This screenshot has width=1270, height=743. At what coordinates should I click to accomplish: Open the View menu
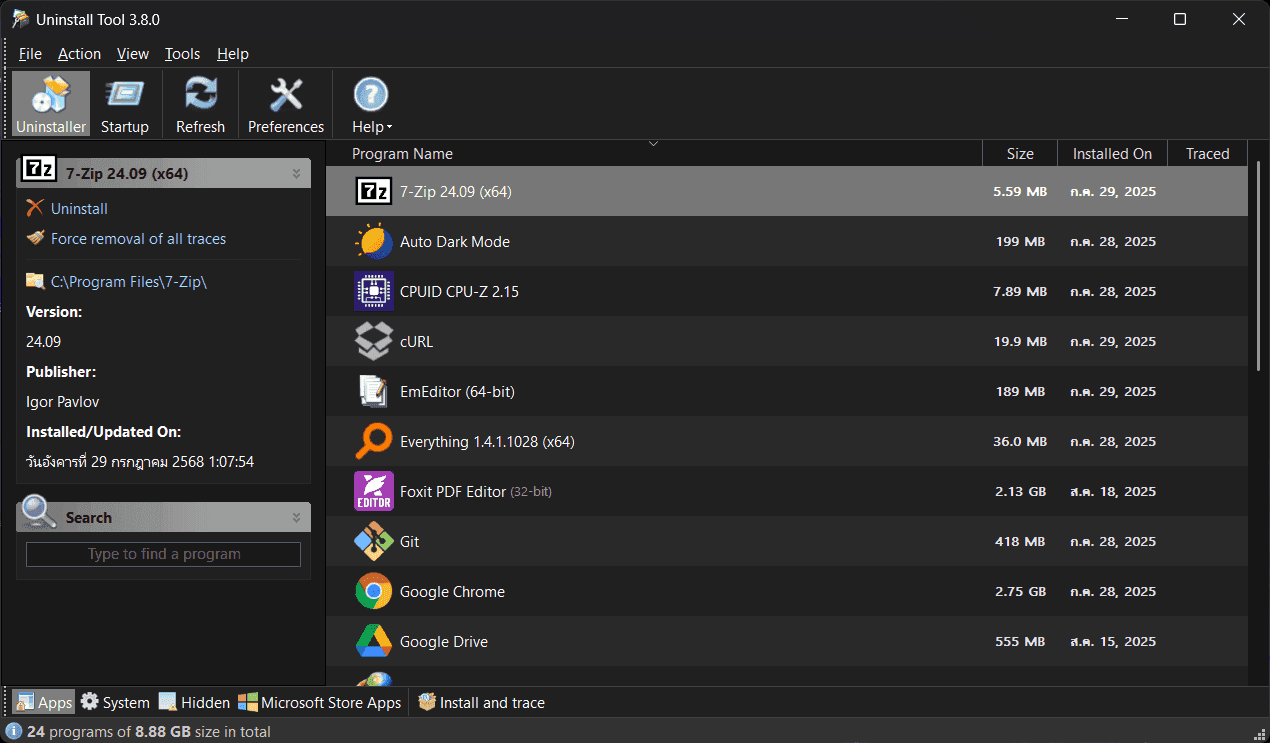pyautogui.click(x=132, y=54)
